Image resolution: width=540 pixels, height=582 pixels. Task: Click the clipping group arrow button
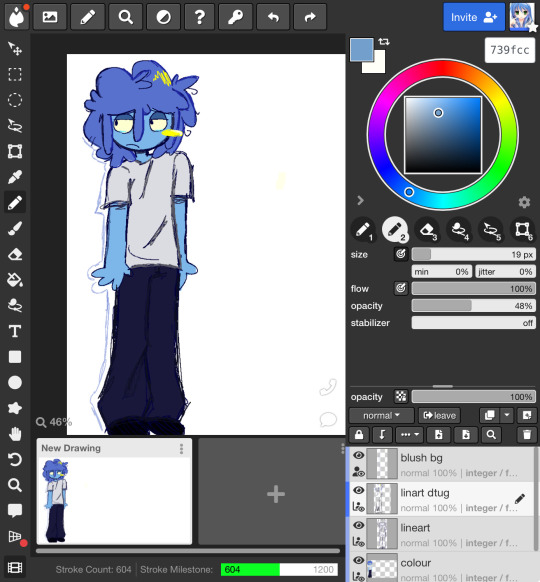point(382,435)
